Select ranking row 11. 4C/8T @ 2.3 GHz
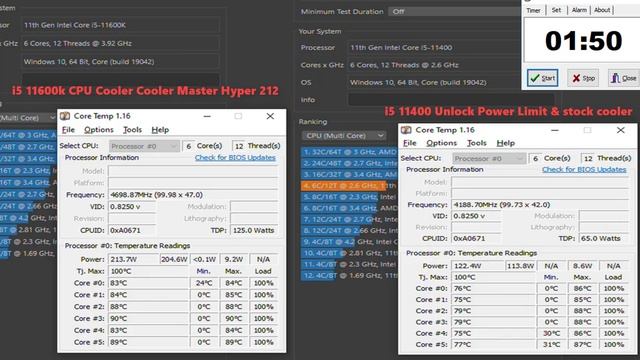The image size is (640, 360). tap(349, 264)
